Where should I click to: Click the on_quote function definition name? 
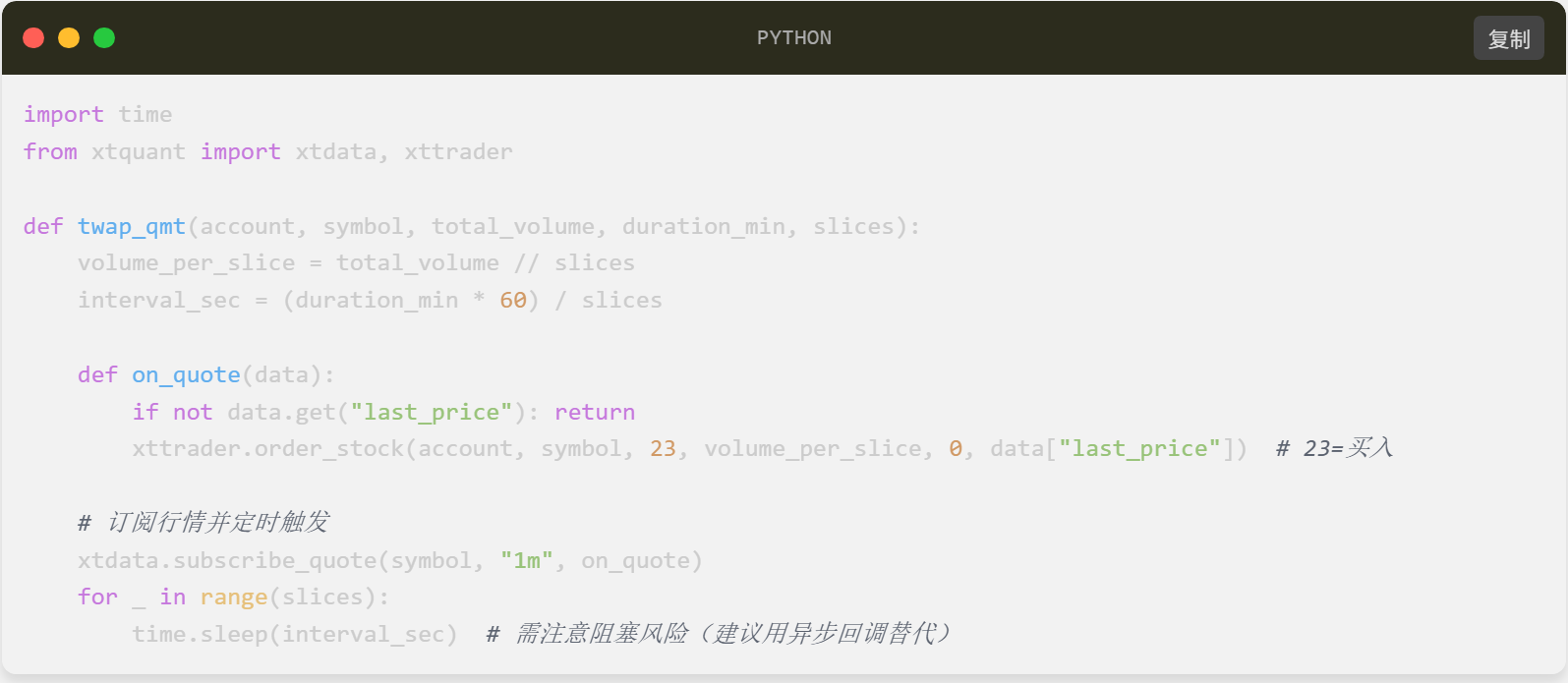point(186,375)
